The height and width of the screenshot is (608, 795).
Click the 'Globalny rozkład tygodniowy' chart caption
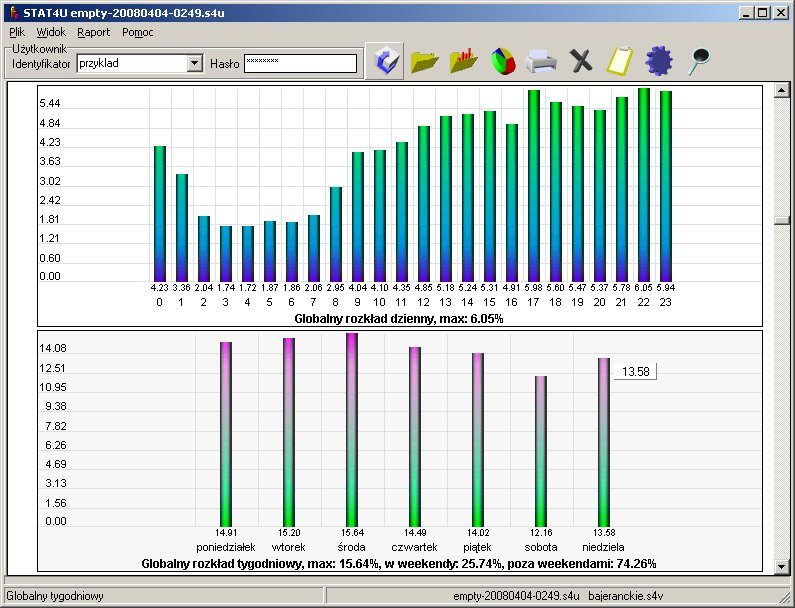pos(399,563)
